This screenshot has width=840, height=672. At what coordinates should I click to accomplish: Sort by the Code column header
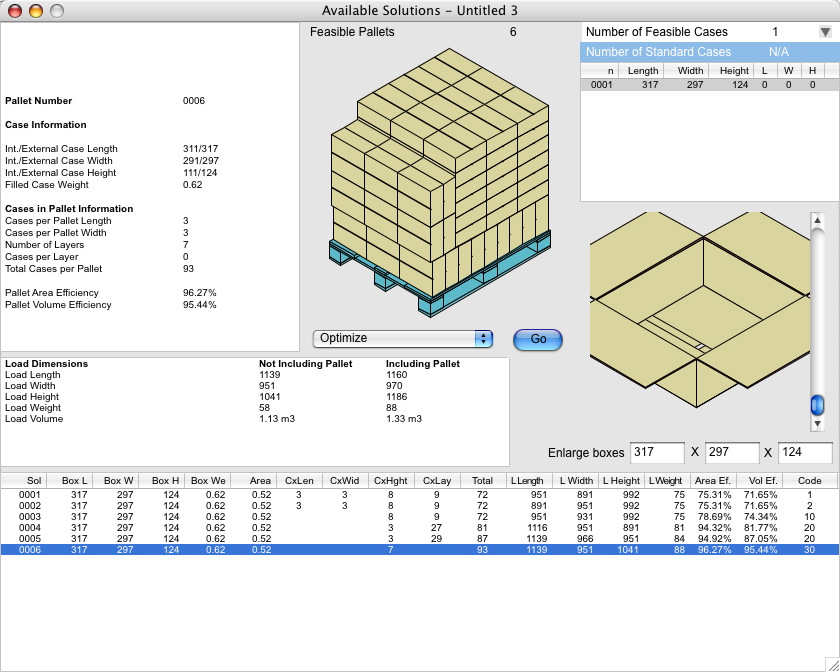tap(809, 481)
